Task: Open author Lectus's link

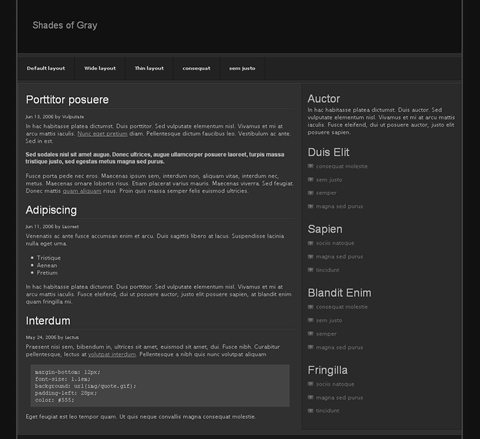Action: (72, 337)
